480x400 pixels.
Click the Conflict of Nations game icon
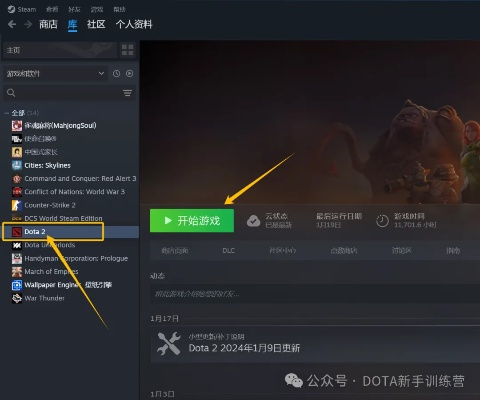click(x=17, y=192)
